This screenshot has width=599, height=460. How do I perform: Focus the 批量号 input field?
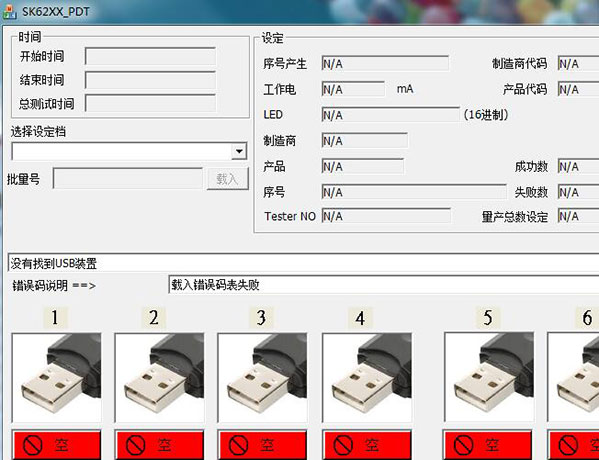click(128, 178)
